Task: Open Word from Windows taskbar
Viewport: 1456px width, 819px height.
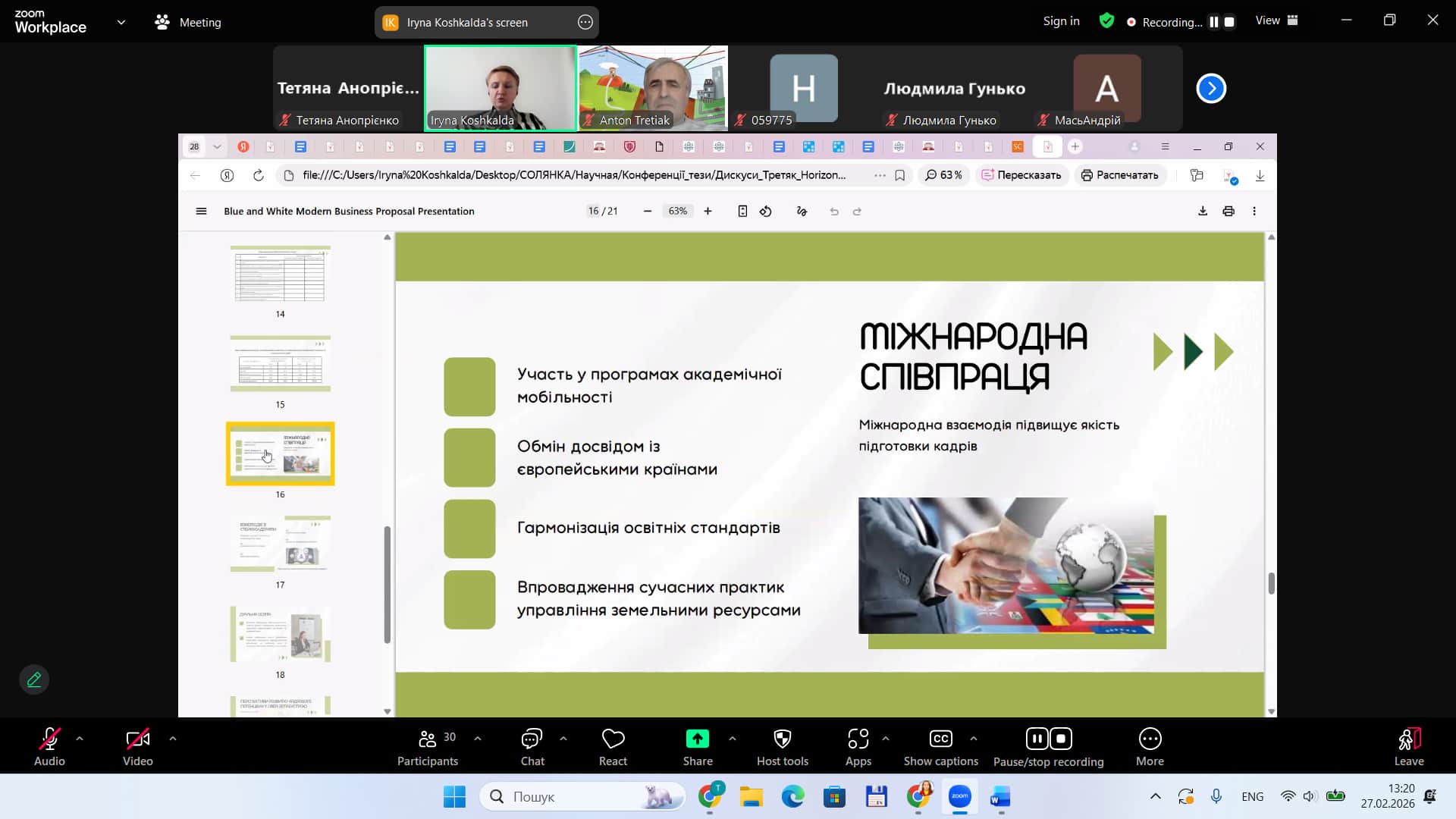Action: coord(1000,797)
